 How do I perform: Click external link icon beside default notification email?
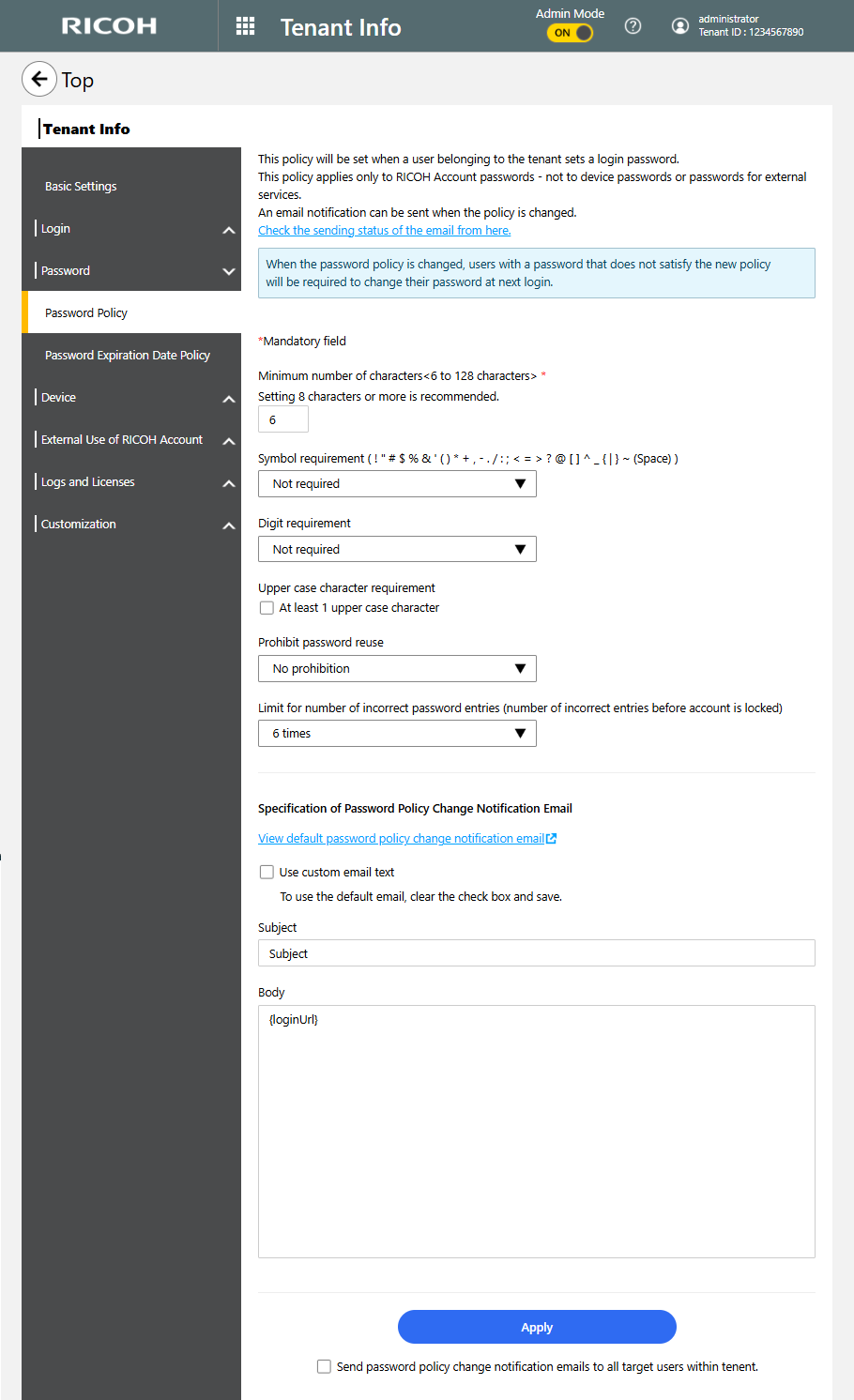(x=552, y=839)
